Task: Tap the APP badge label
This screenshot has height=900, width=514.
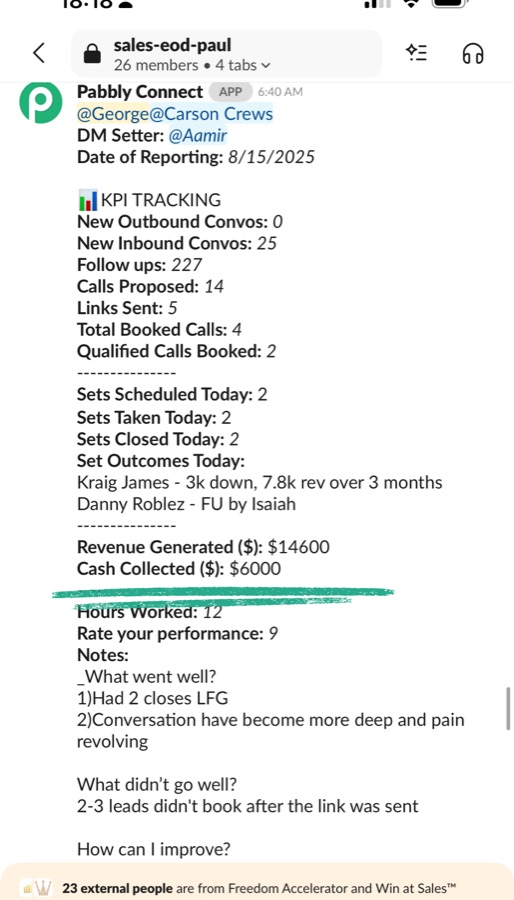Action: 231,92
